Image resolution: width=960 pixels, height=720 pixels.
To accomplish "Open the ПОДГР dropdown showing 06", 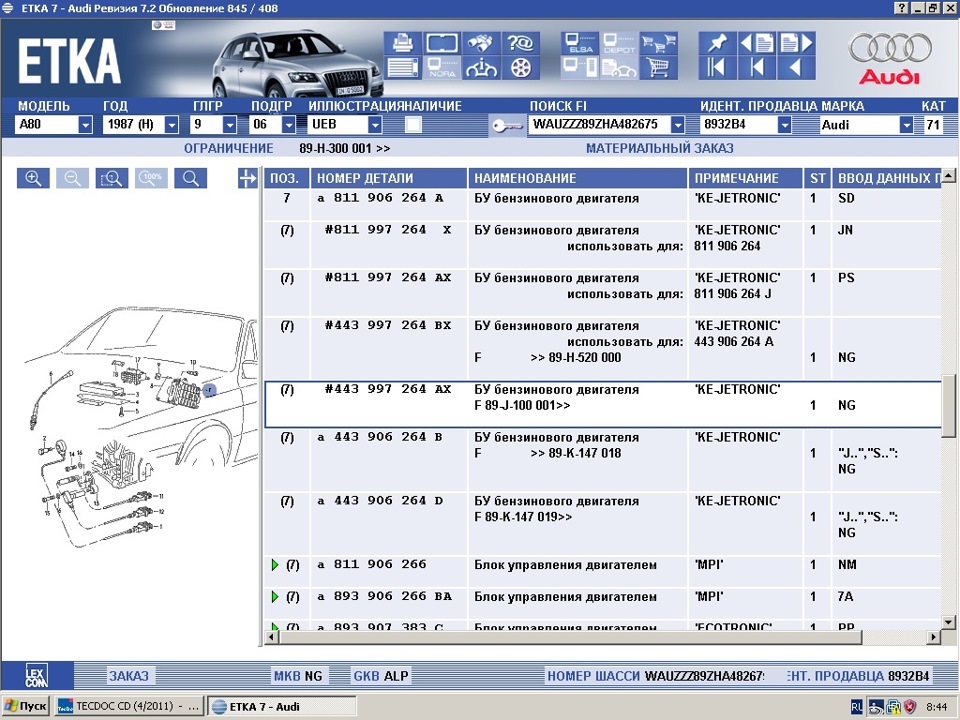I will tap(288, 125).
